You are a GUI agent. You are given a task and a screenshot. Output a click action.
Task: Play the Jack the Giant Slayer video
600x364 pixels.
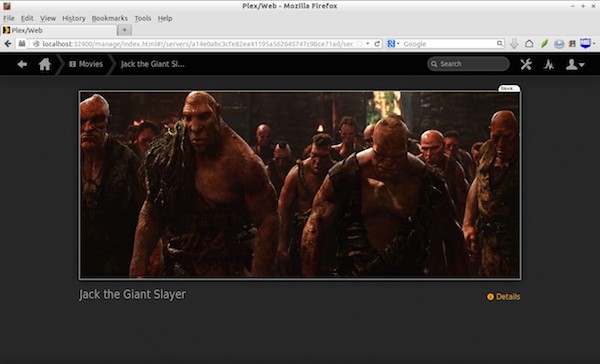(300, 185)
